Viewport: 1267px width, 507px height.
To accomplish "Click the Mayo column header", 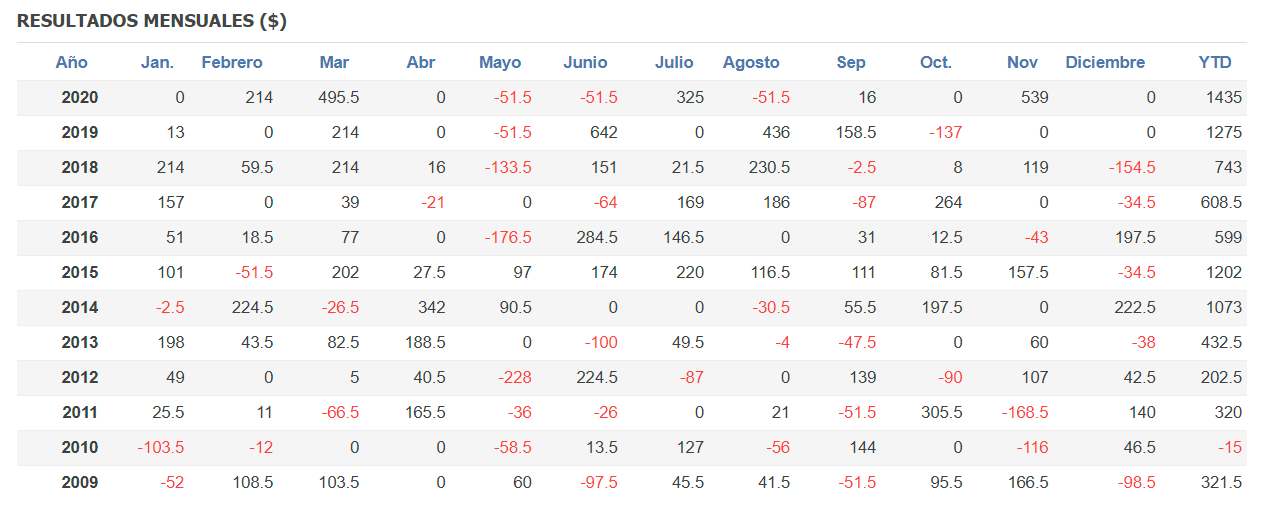I will click(x=500, y=62).
